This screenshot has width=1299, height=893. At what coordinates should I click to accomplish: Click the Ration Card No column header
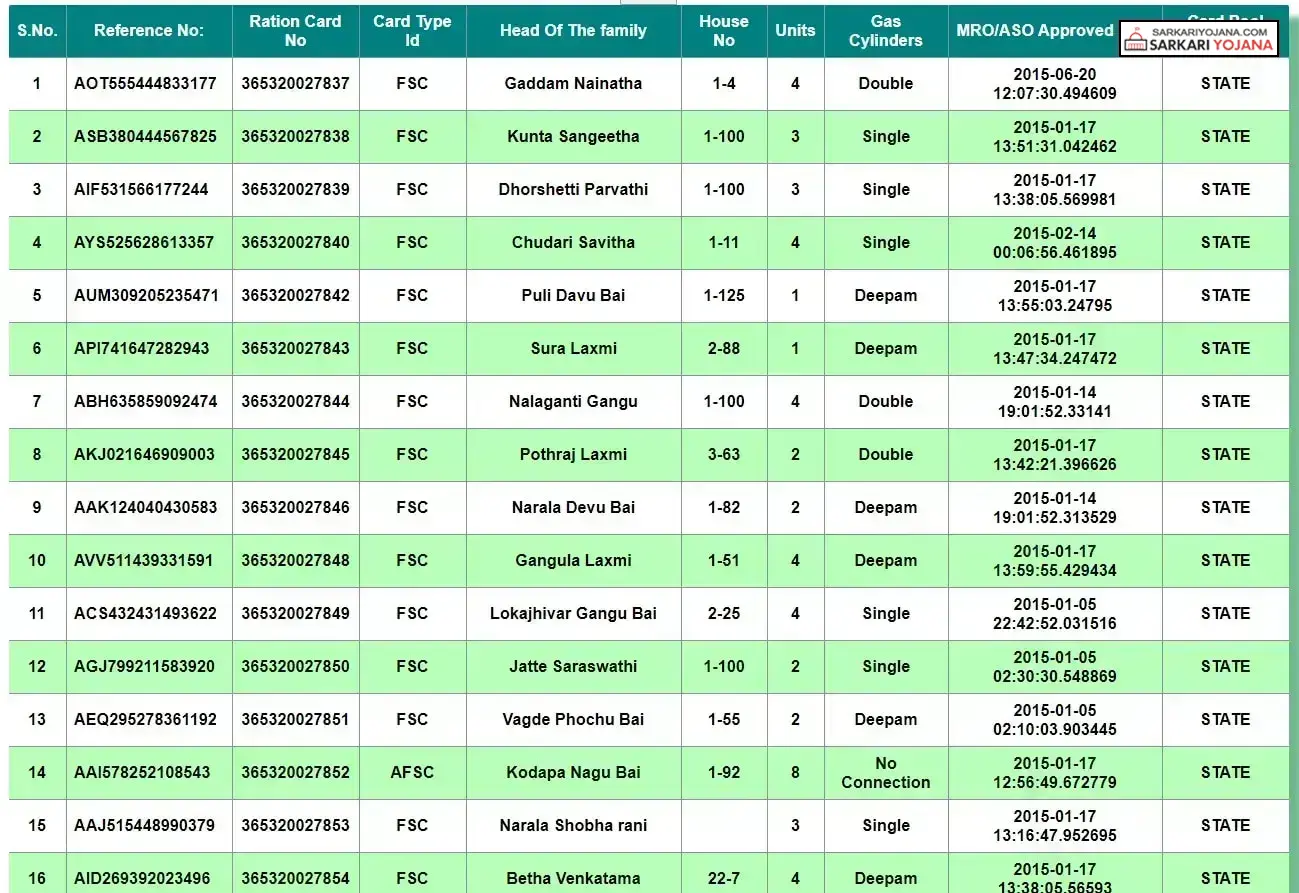coord(295,31)
